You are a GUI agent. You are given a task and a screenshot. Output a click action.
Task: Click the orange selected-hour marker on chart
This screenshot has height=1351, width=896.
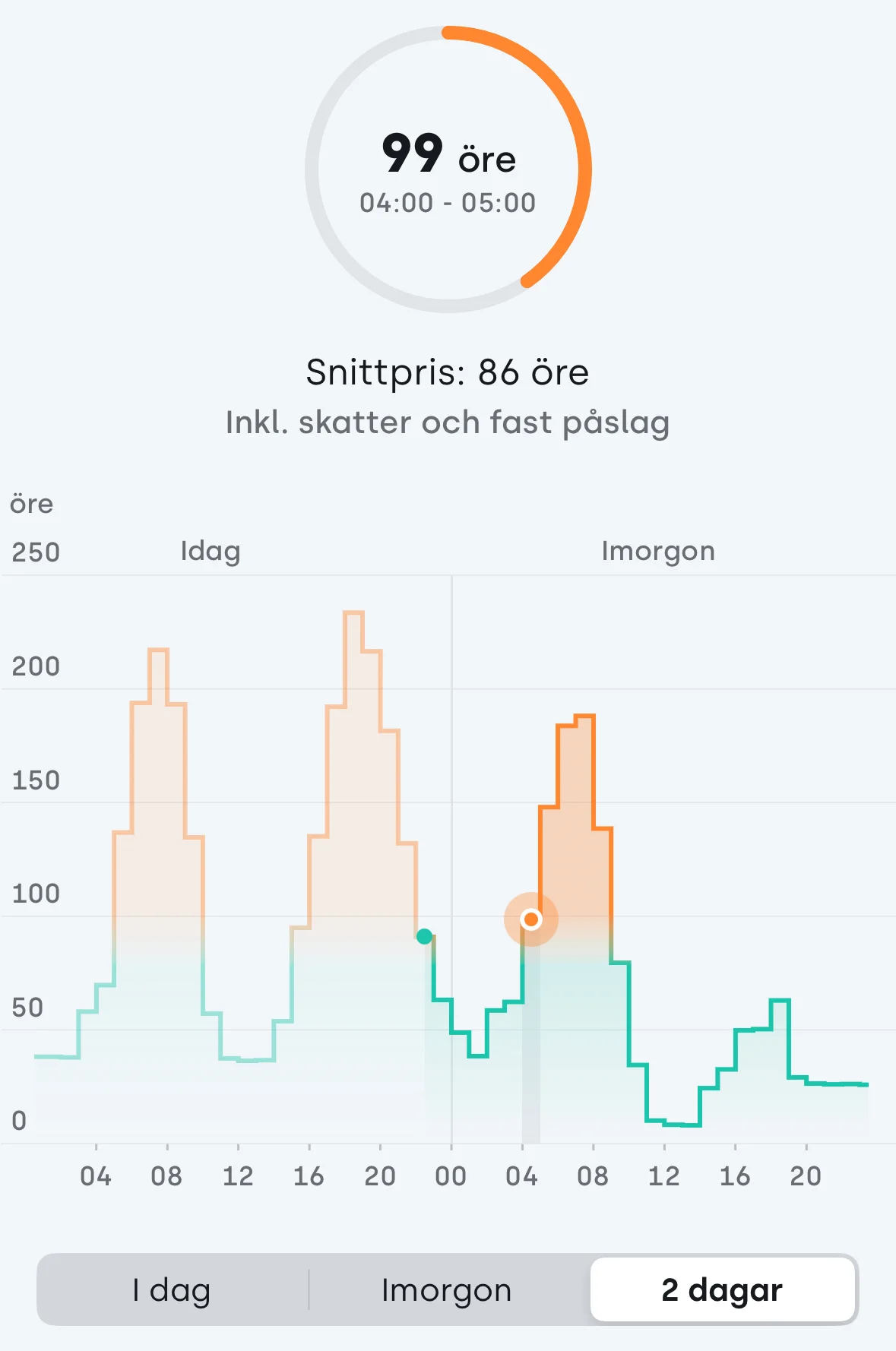531,919
